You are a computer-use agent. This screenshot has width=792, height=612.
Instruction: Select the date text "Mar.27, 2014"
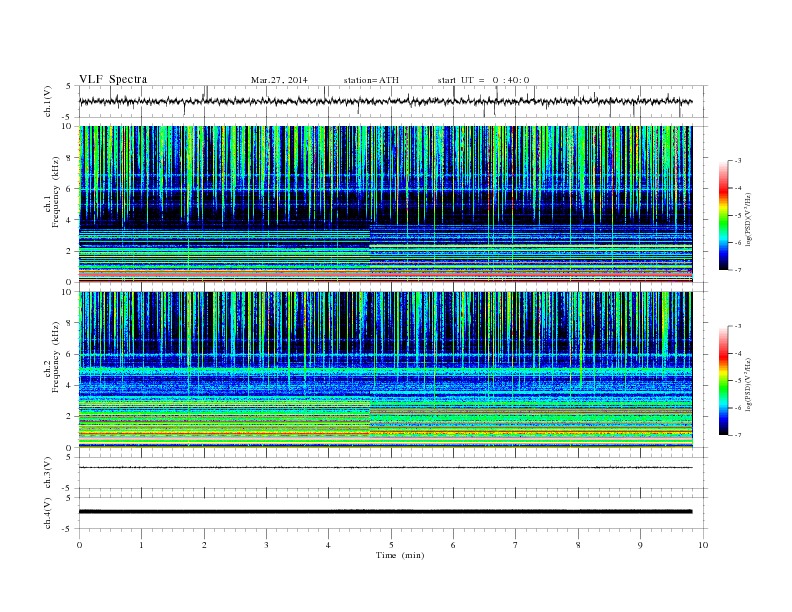279,80
